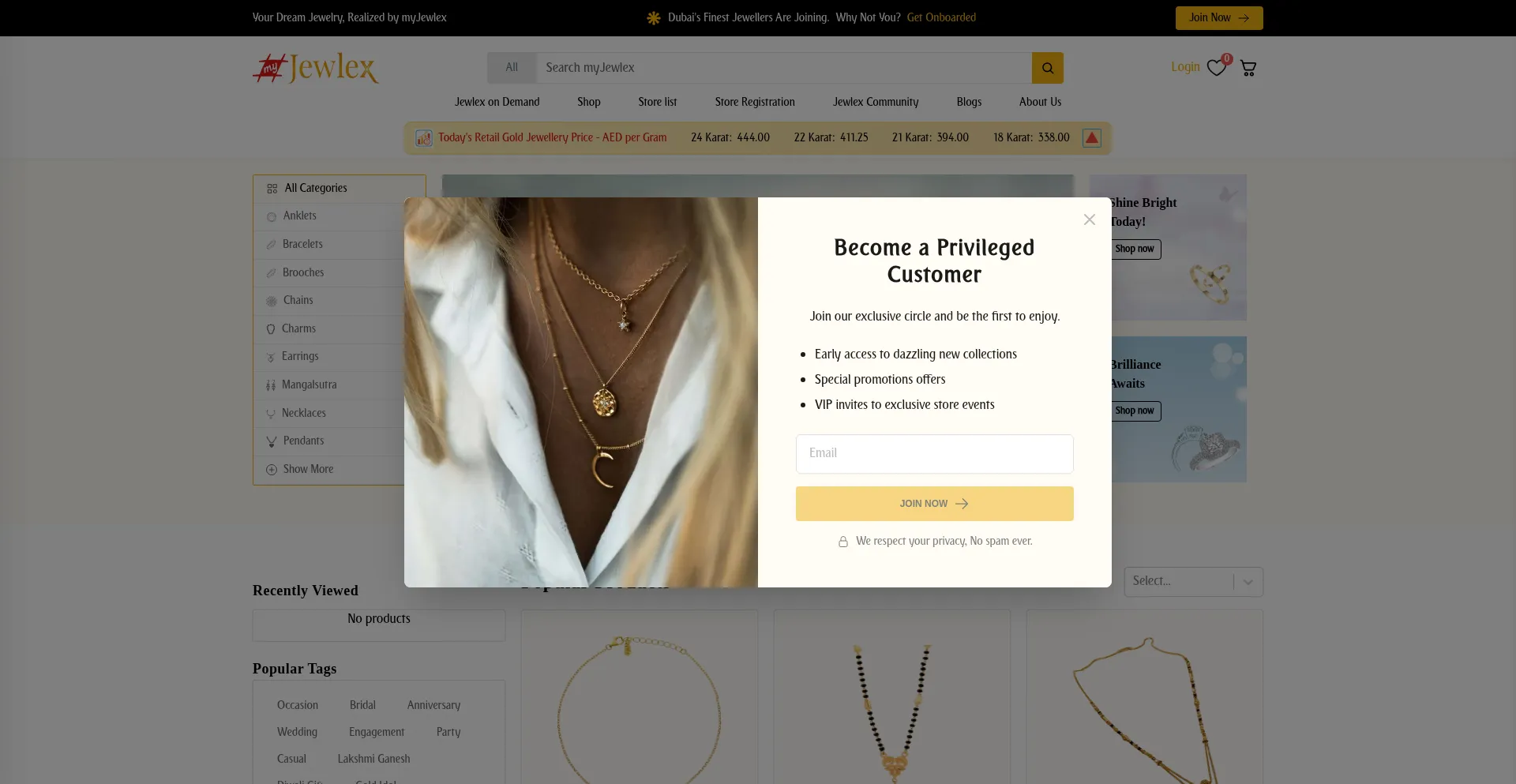Open Store Registration page

pyautogui.click(x=755, y=102)
